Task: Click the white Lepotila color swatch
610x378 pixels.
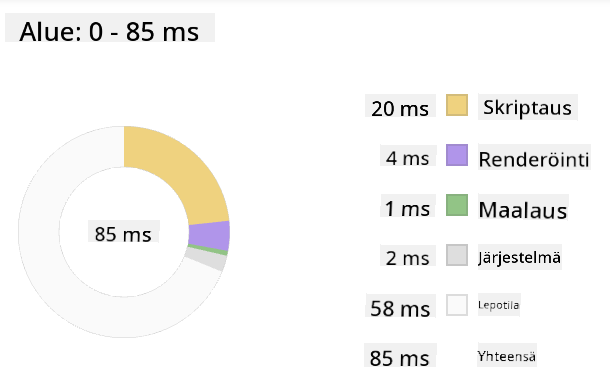Action: click(x=457, y=305)
